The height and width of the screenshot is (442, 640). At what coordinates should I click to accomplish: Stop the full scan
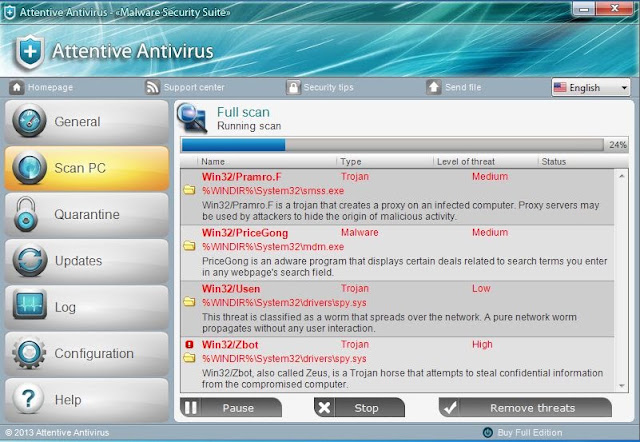[x=360, y=408]
